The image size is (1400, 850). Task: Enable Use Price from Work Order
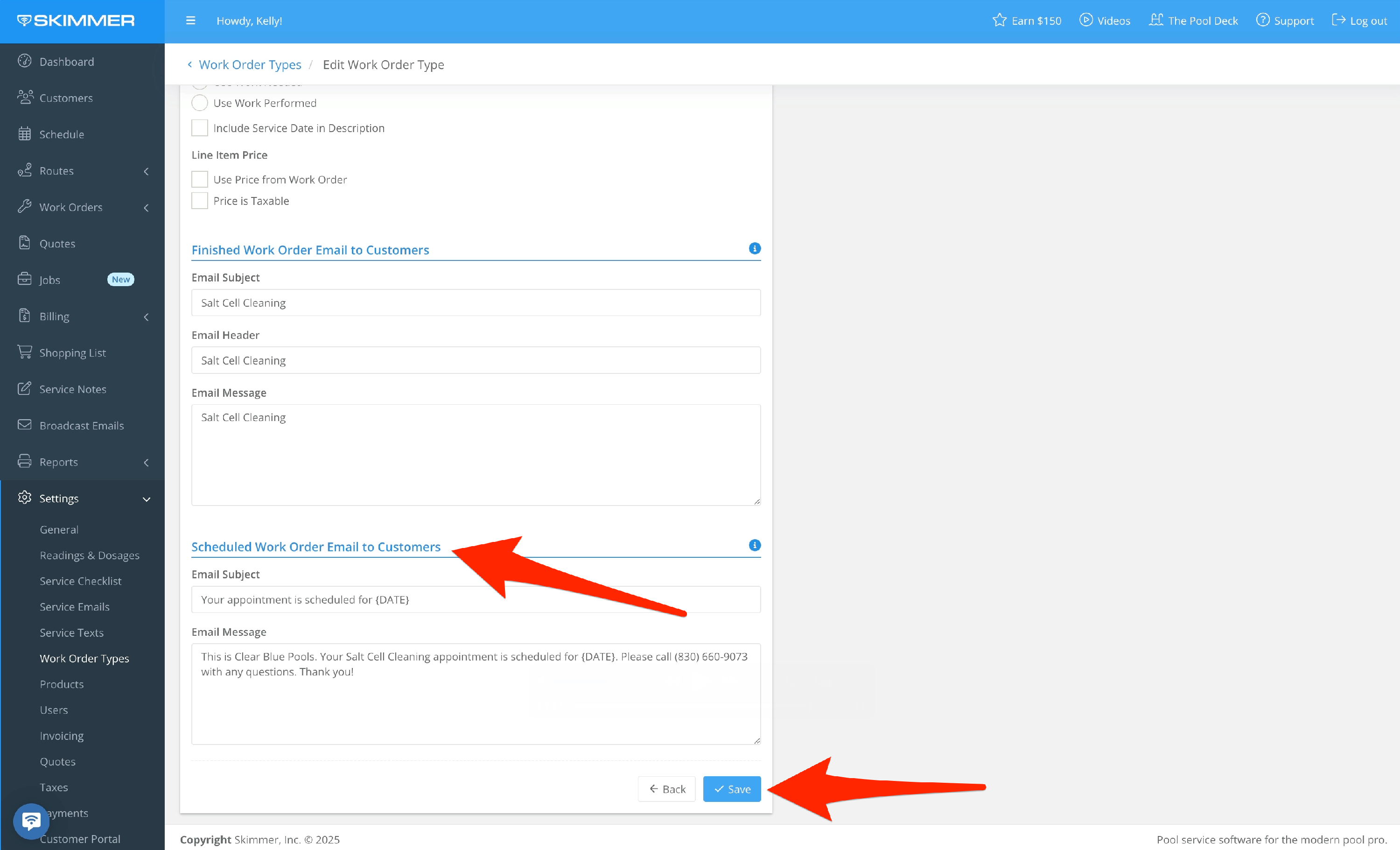pyautogui.click(x=199, y=180)
